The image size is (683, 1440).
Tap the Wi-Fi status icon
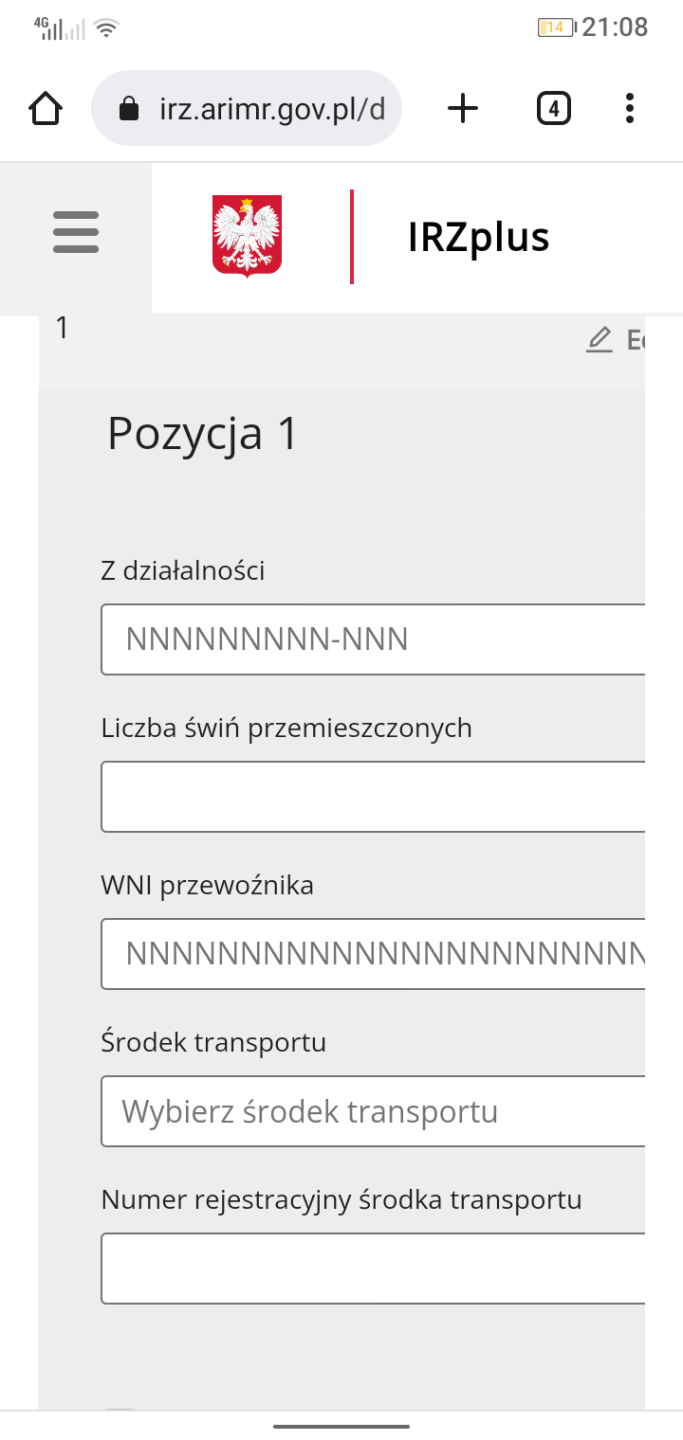(x=105, y=28)
